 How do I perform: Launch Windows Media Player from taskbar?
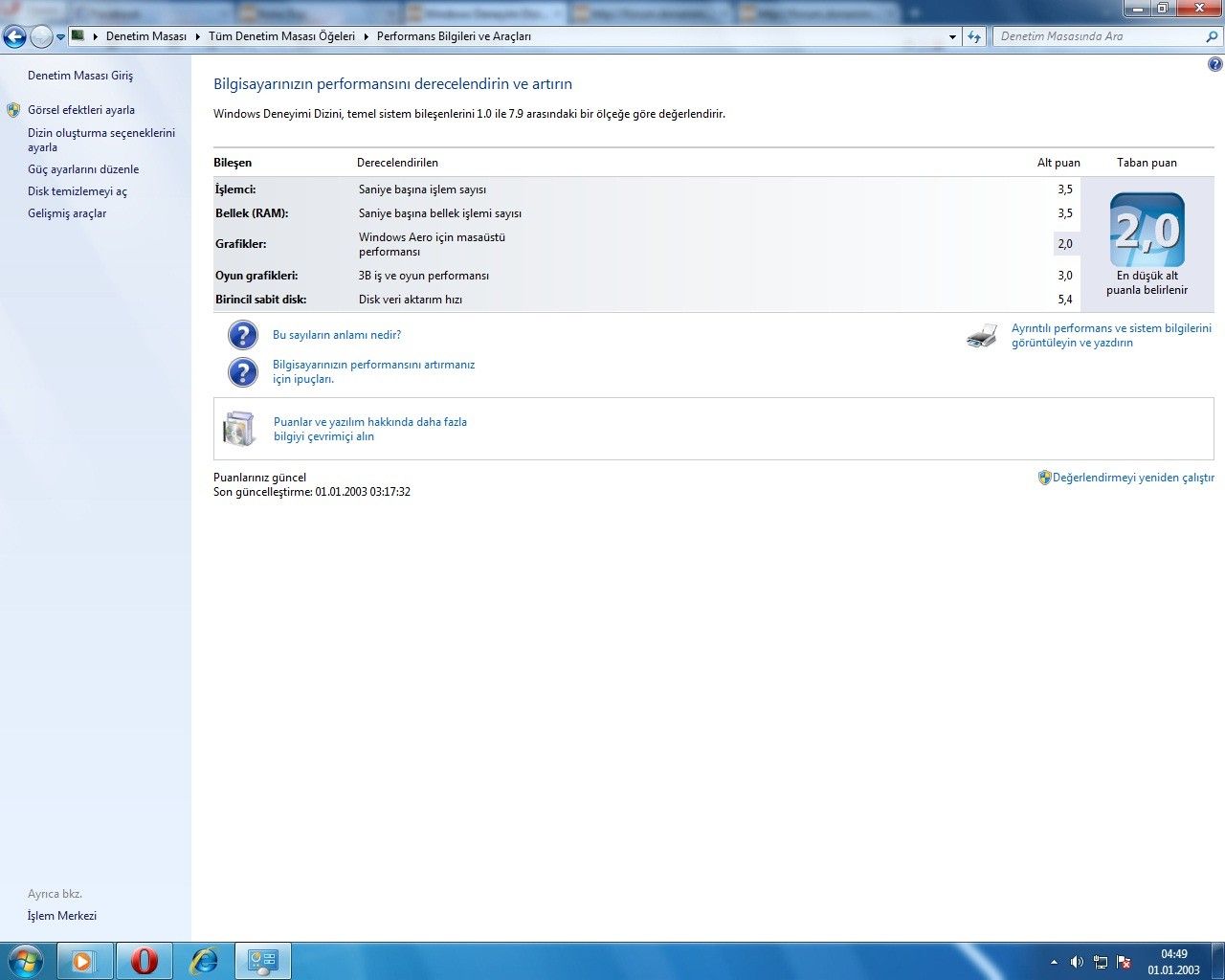[85, 961]
